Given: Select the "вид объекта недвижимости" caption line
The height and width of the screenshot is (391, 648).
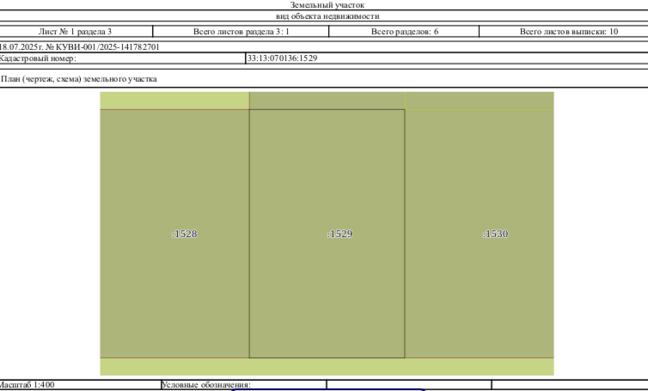Looking at the screenshot, I should 327,16.
